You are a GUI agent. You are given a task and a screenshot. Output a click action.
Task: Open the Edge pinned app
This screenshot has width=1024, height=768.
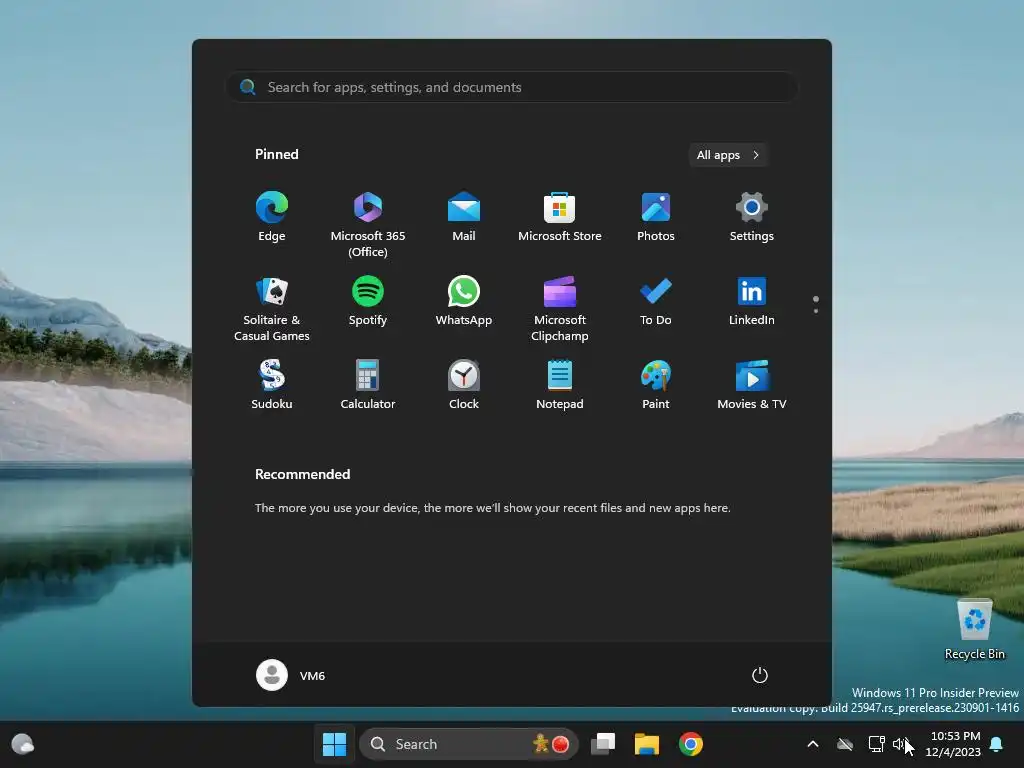click(x=272, y=217)
